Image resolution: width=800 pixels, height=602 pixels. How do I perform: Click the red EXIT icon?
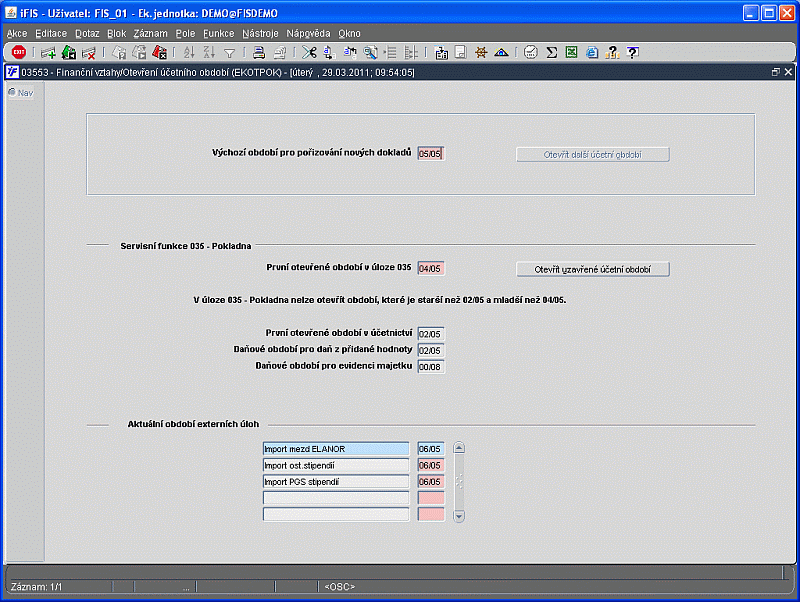pyautogui.click(x=19, y=52)
